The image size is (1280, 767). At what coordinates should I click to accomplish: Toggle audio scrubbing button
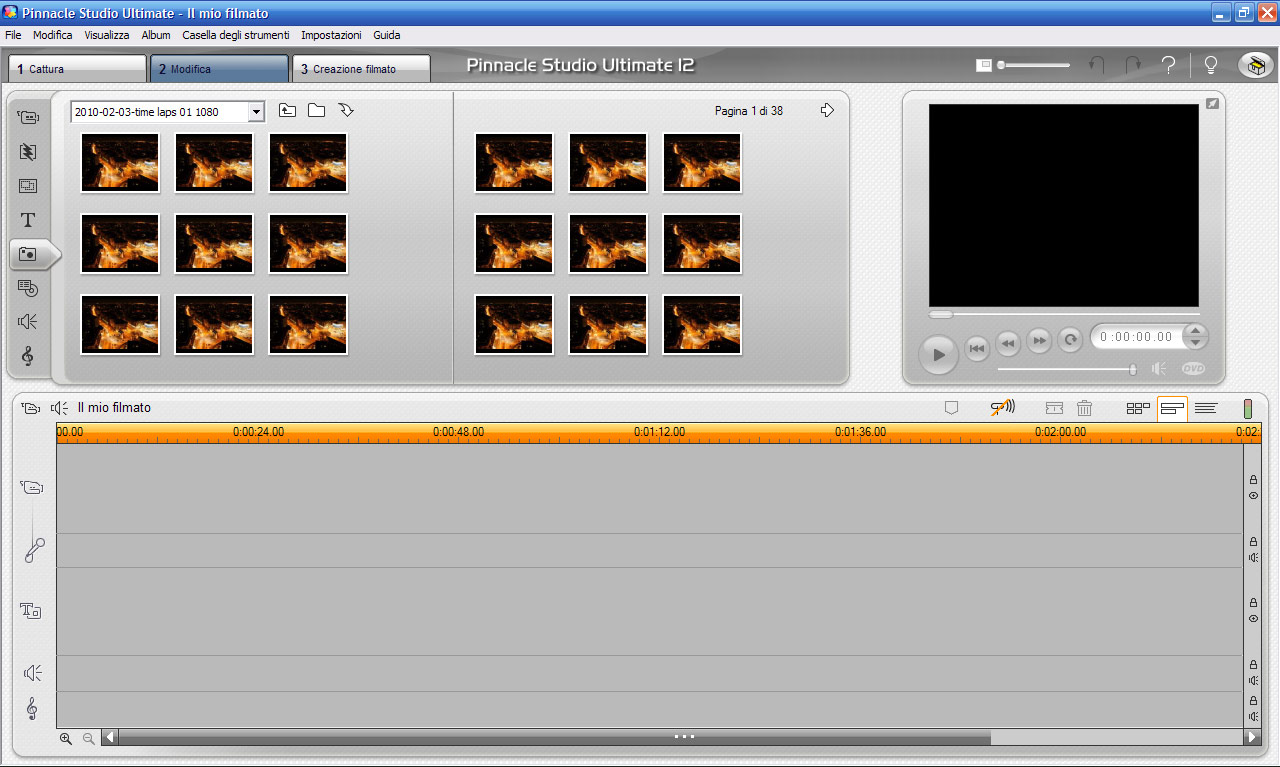point(1002,407)
